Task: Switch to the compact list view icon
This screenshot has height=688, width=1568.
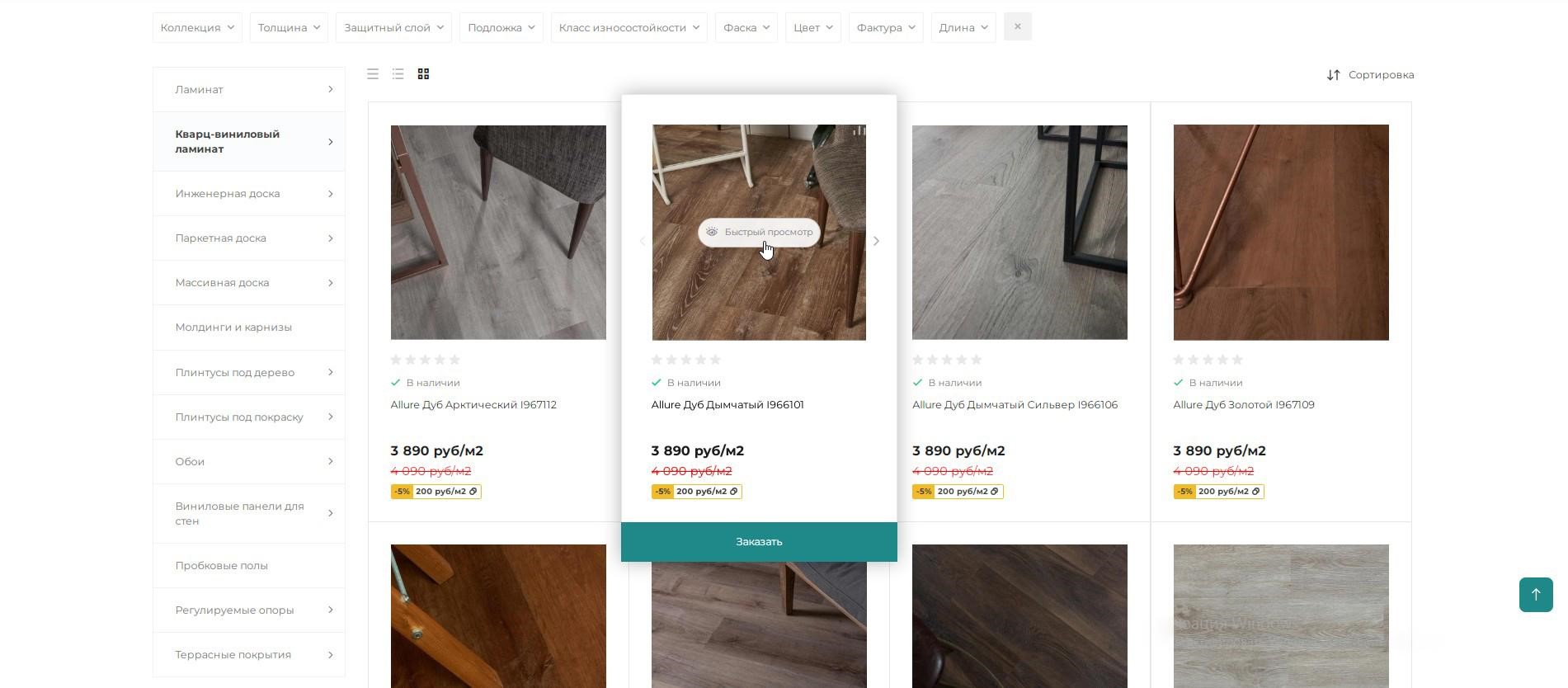Action: point(398,74)
